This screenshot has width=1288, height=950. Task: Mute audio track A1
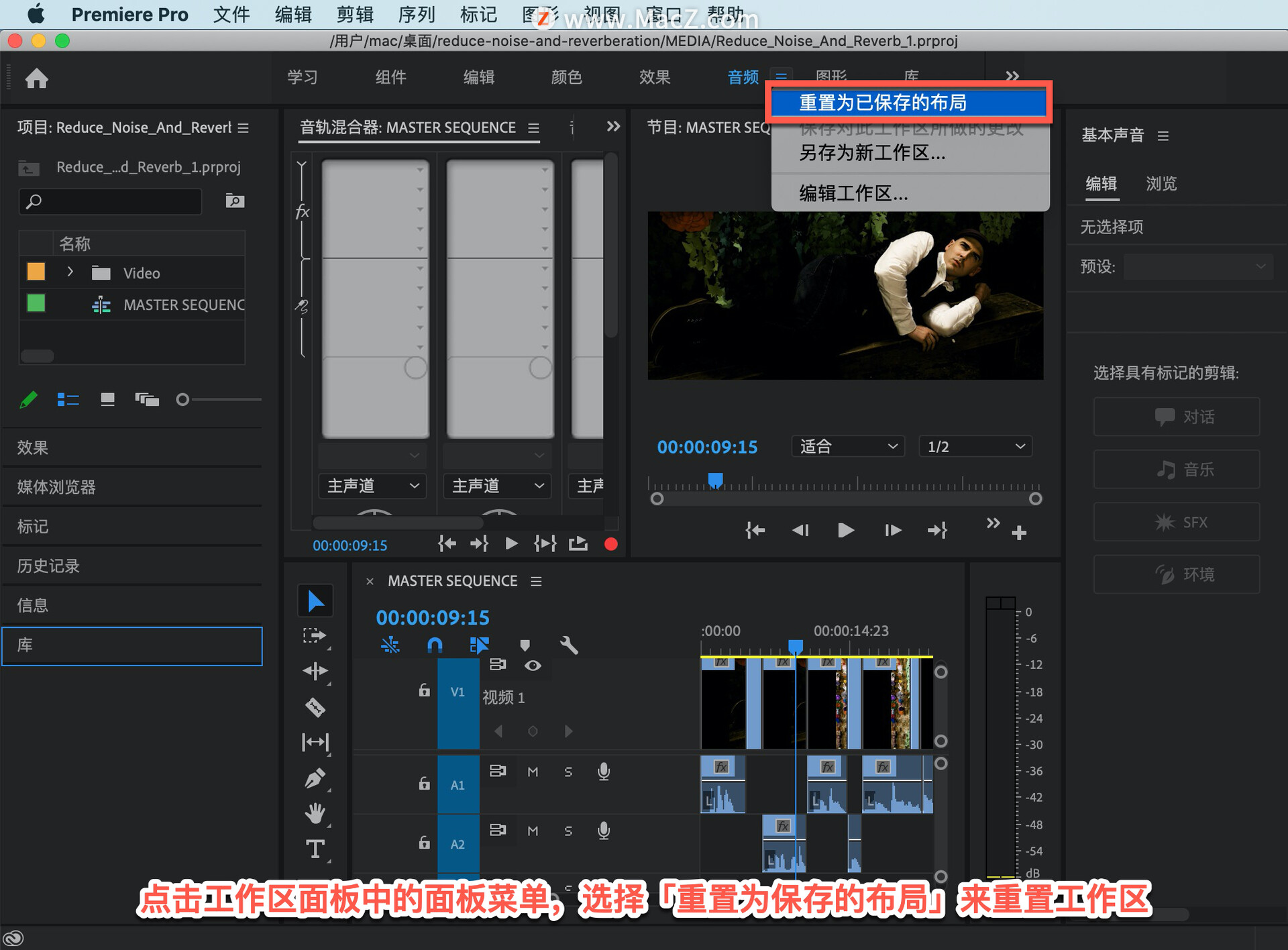click(533, 772)
